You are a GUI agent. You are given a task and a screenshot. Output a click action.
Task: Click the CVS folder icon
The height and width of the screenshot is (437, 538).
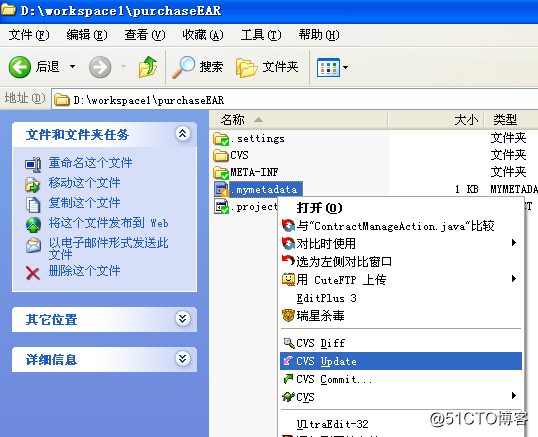coord(221,155)
